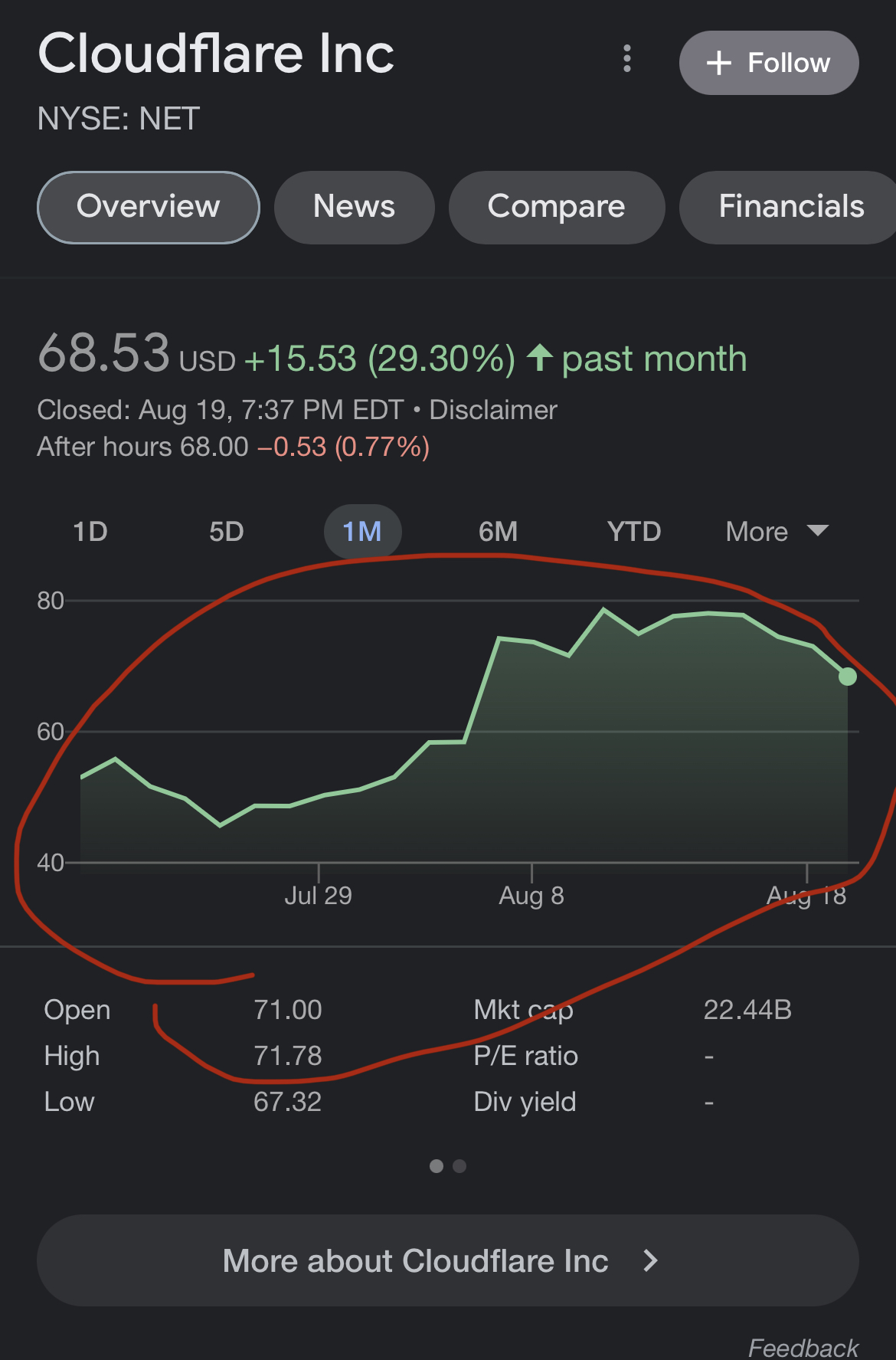Switch to the News tab
This screenshot has width=896, height=1360.
[354, 207]
